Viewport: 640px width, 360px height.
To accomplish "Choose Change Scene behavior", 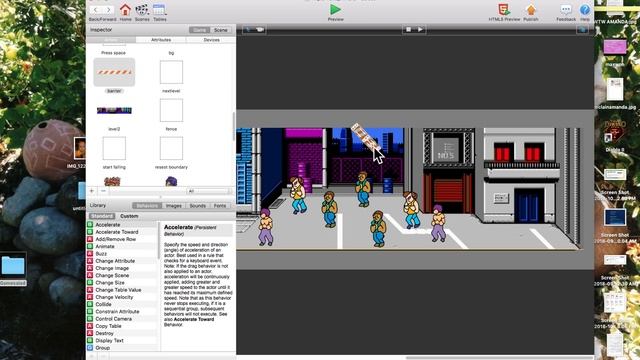I will pyautogui.click(x=112, y=276).
